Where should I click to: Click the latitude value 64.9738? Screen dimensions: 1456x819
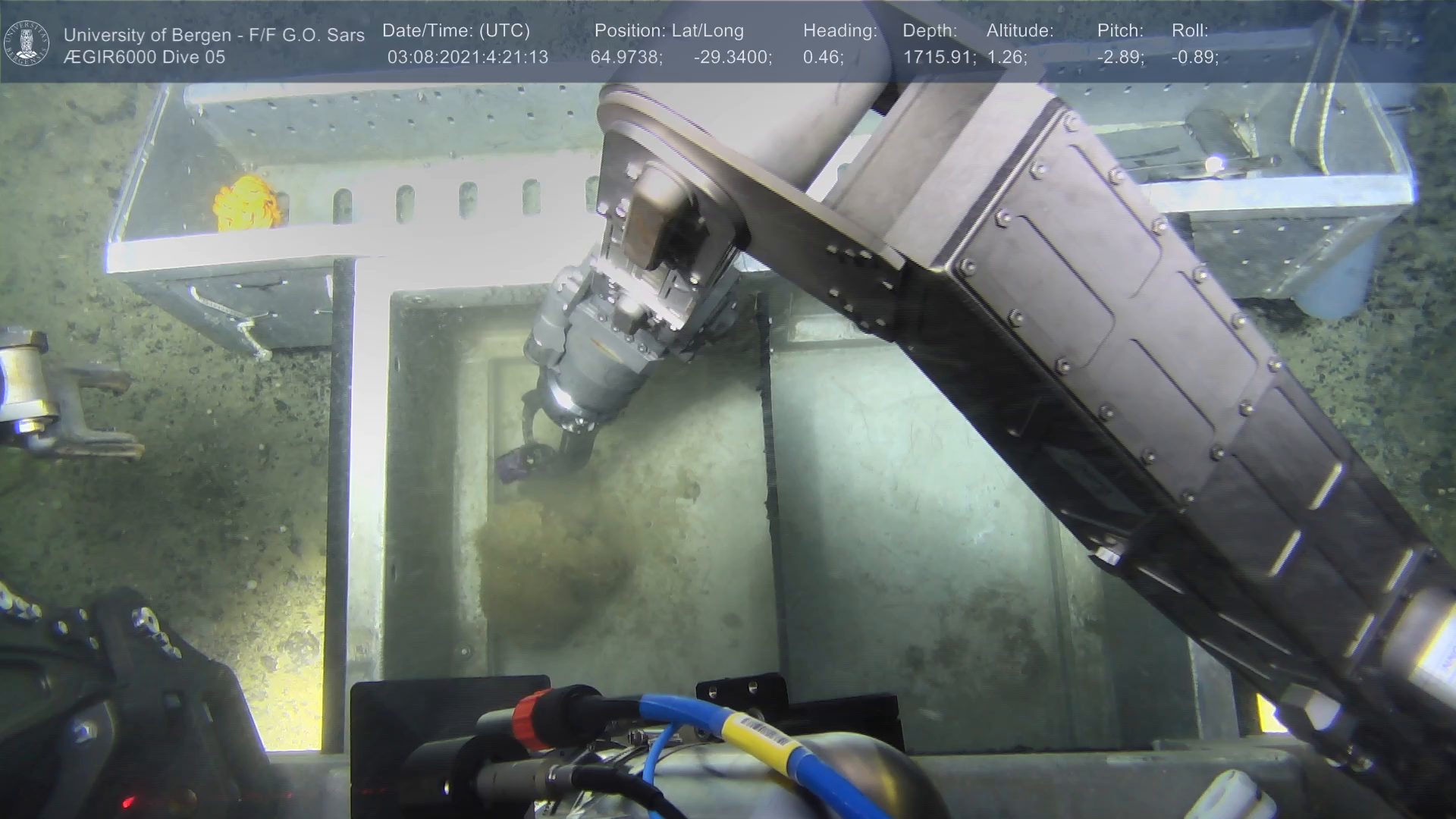coord(626,57)
